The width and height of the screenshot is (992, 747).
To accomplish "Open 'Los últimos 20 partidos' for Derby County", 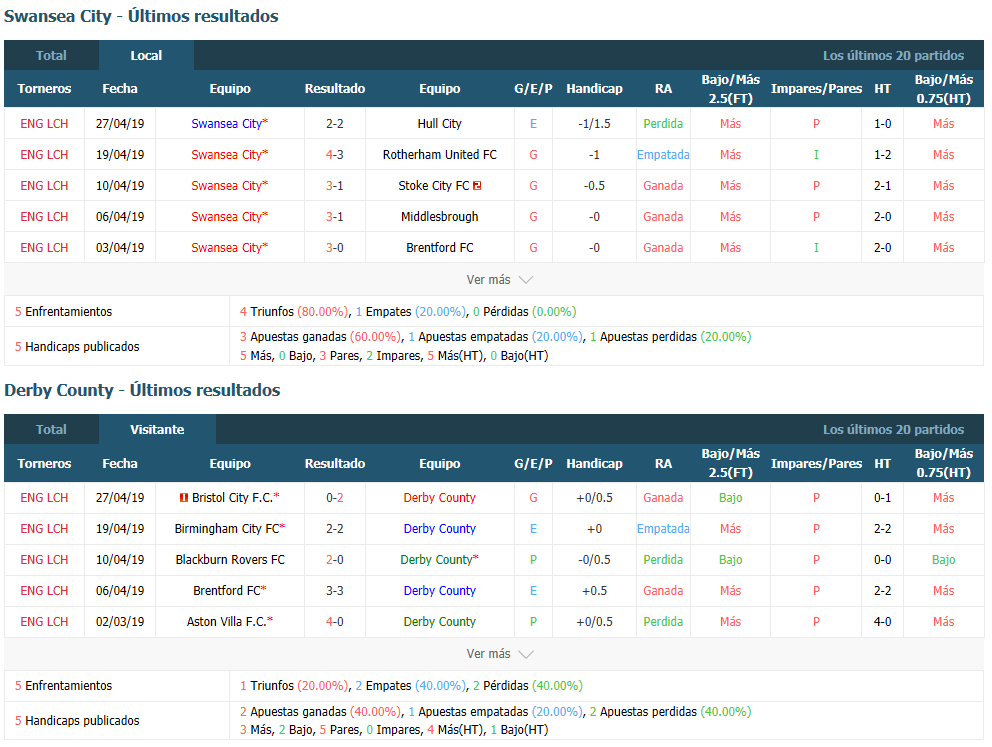I will tap(893, 429).
